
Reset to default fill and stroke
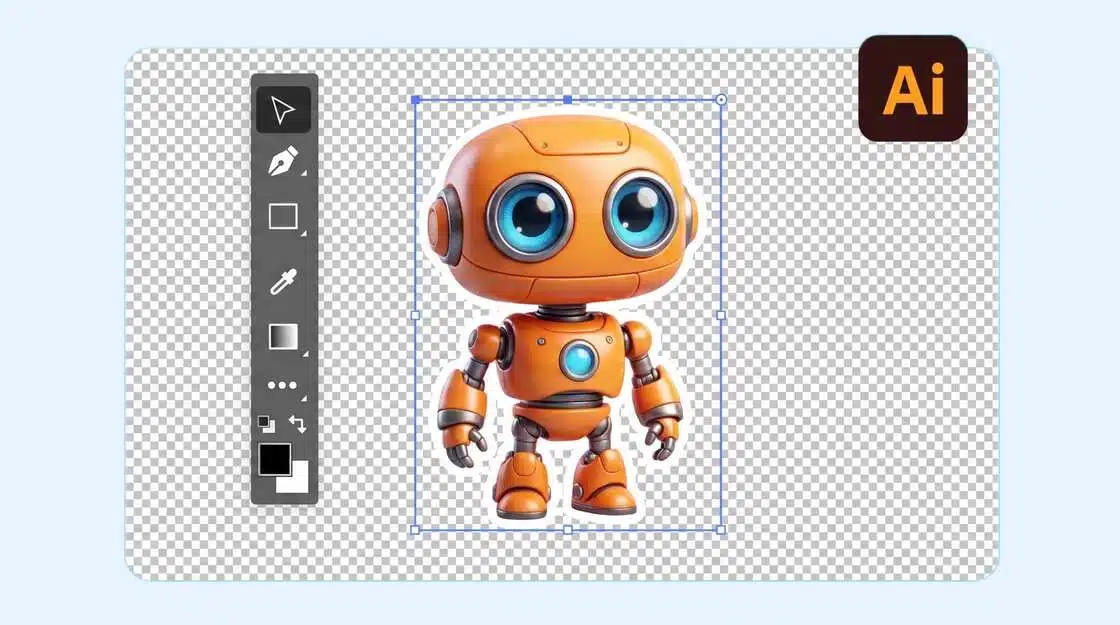tap(266, 424)
